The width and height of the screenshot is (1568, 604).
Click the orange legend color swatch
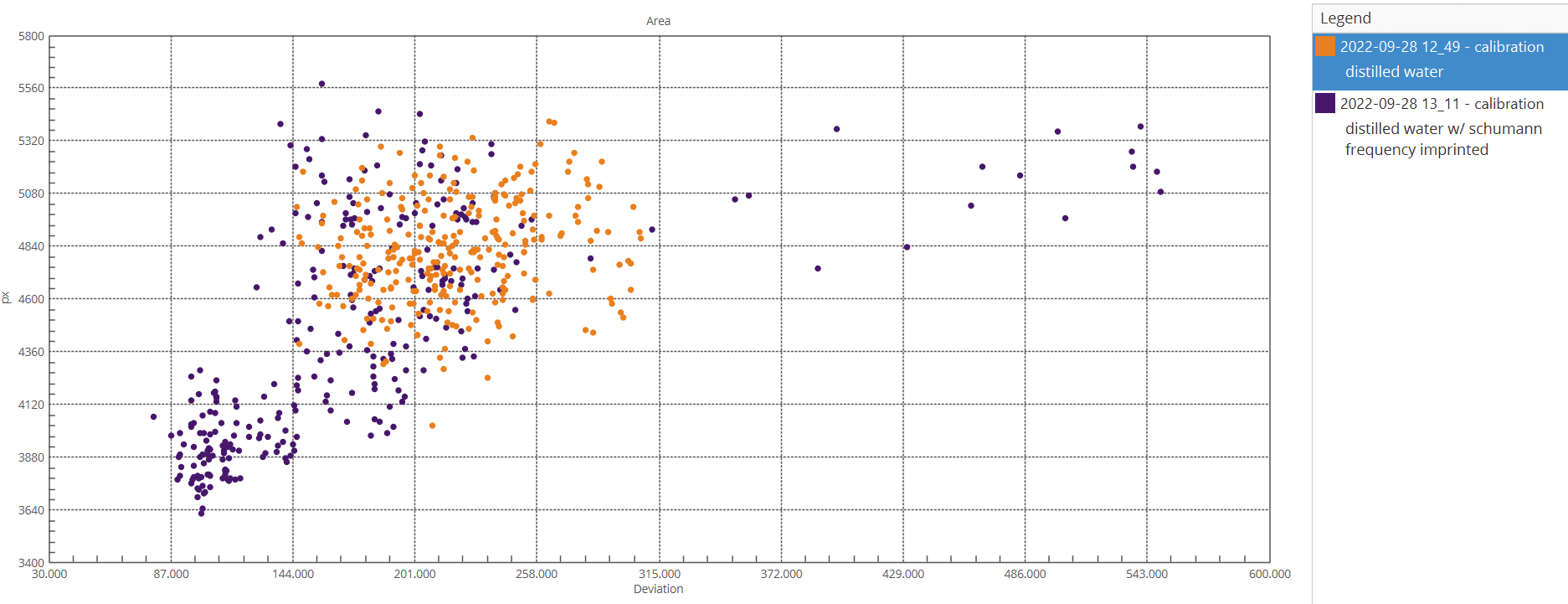click(x=1325, y=46)
